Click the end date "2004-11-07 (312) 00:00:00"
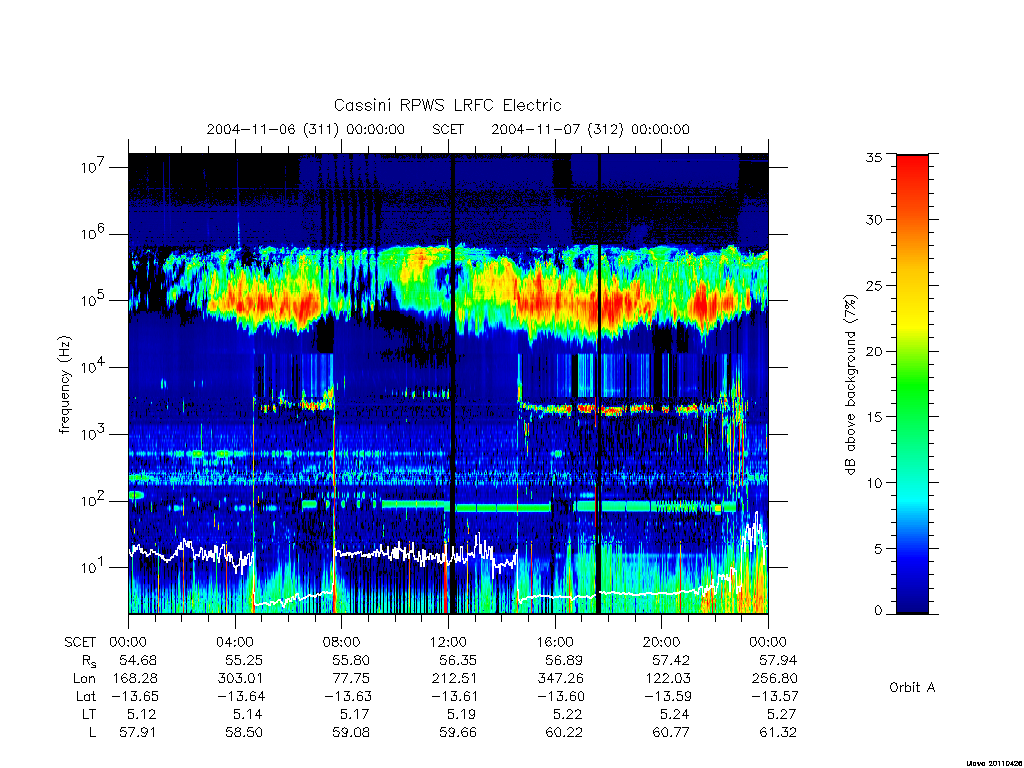 pyautogui.click(x=590, y=129)
